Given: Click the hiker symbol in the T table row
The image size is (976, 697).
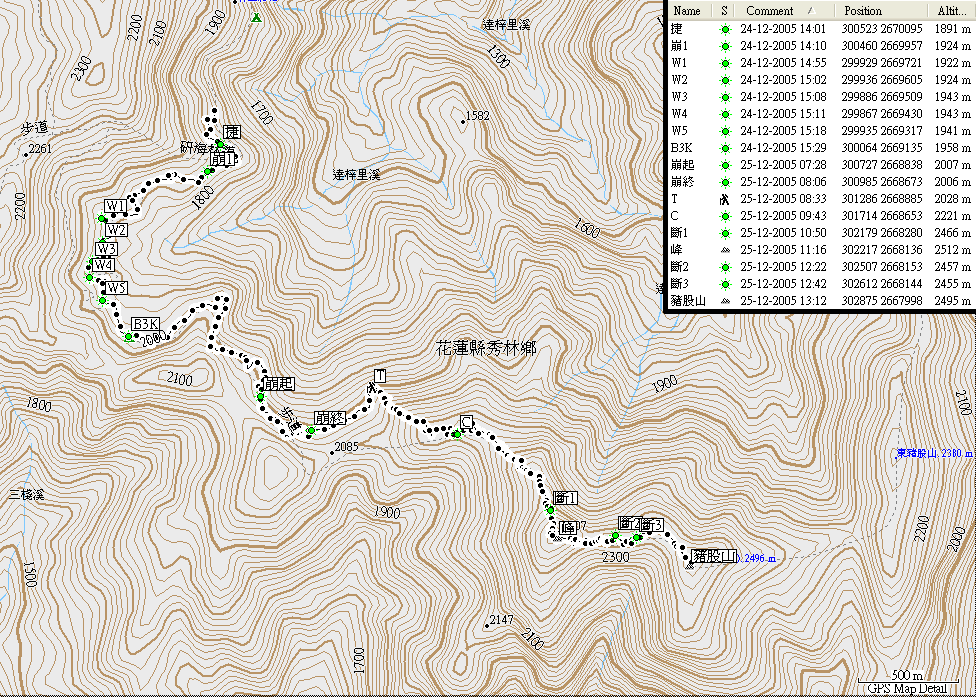Looking at the screenshot, I should 725,199.
